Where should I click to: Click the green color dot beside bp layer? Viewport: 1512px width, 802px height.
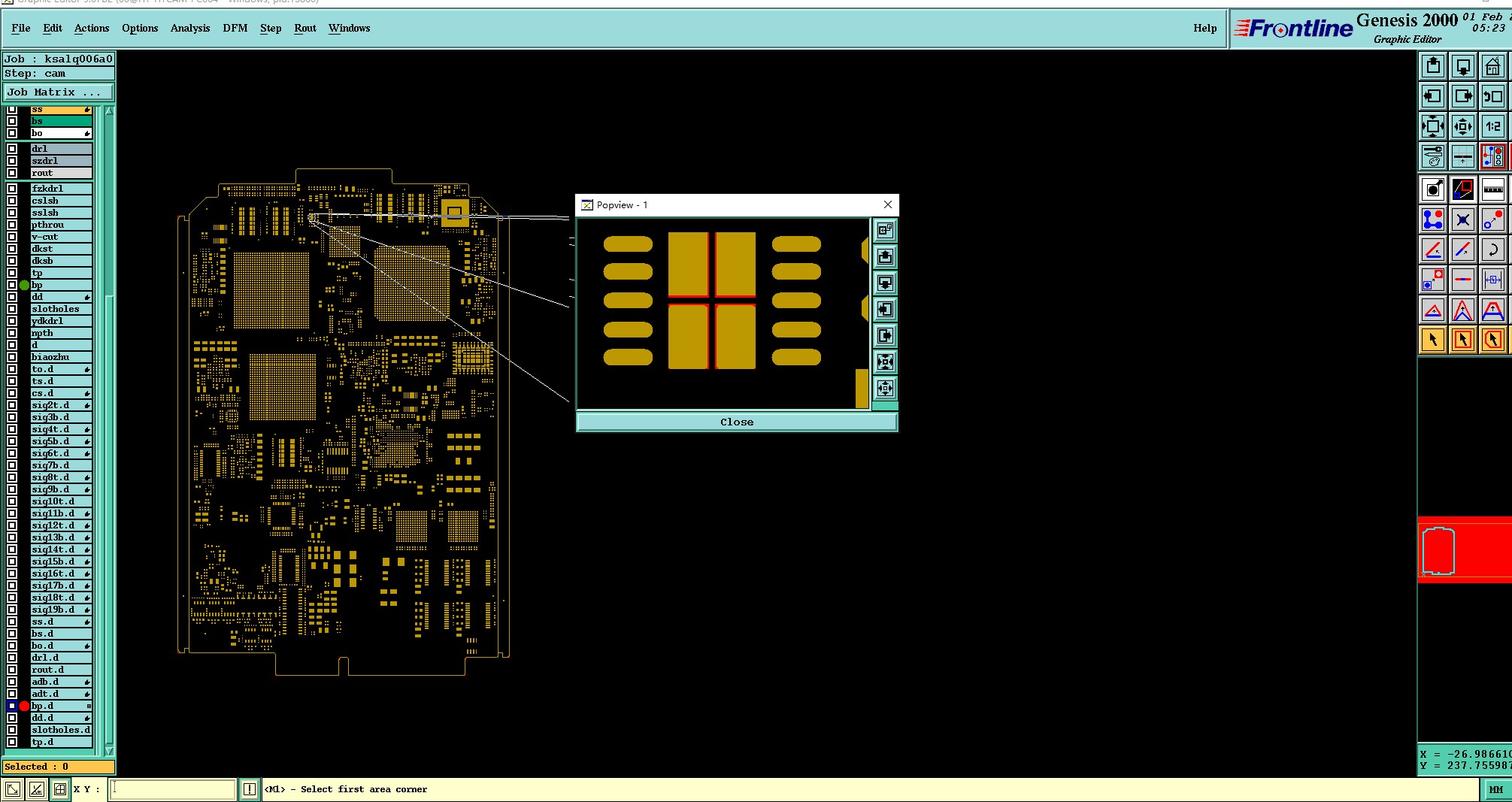24,285
